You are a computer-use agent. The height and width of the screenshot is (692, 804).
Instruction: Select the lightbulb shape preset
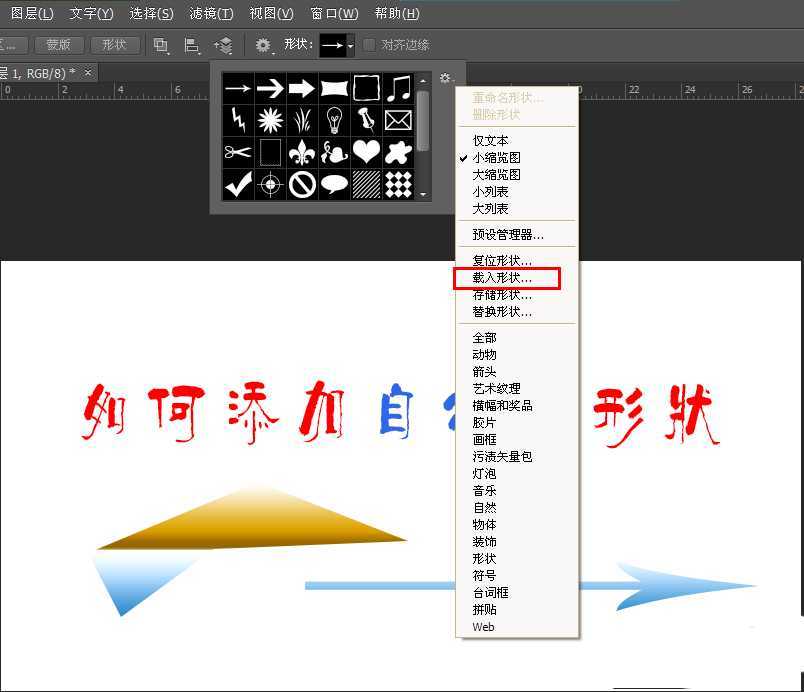click(x=335, y=120)
